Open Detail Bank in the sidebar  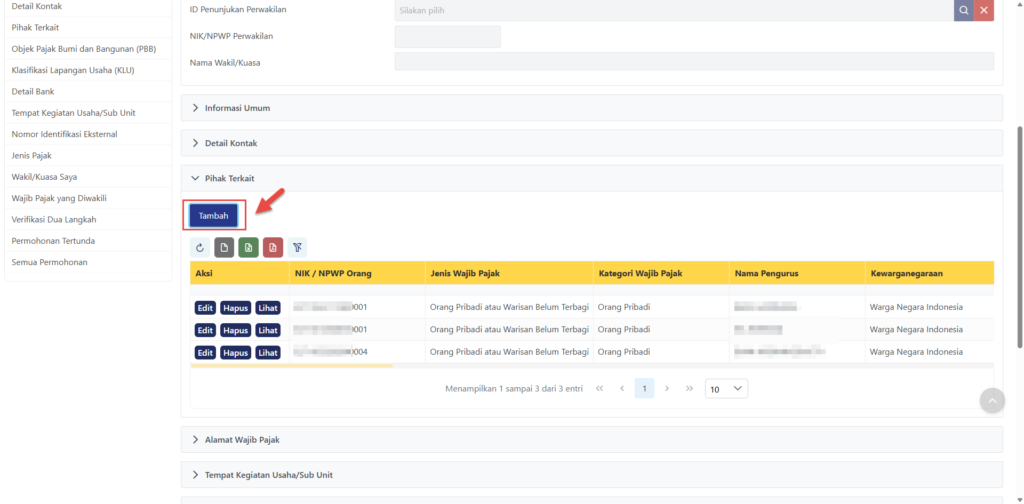coord(33,91)
